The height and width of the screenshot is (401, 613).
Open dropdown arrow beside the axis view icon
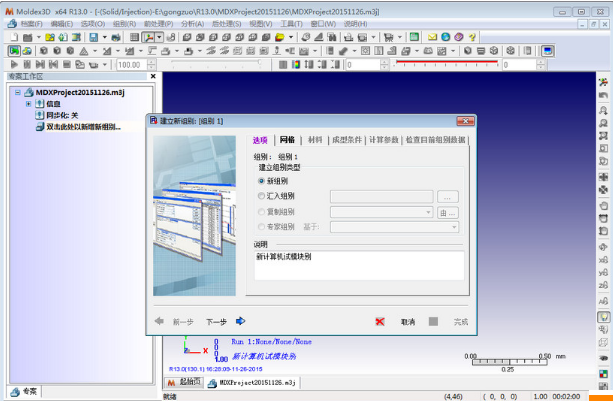tap(159, 37)
